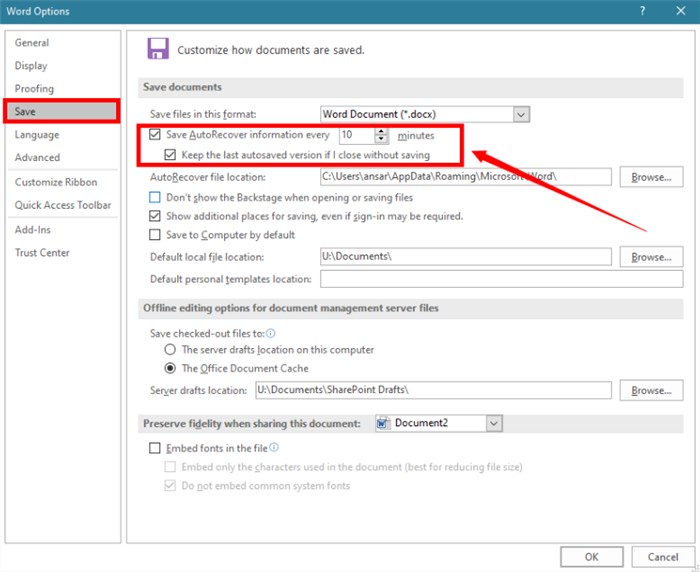Click the Word document icon beside Document2
The height and width of the screenshot is (572, 700).
tap(383, 423)
